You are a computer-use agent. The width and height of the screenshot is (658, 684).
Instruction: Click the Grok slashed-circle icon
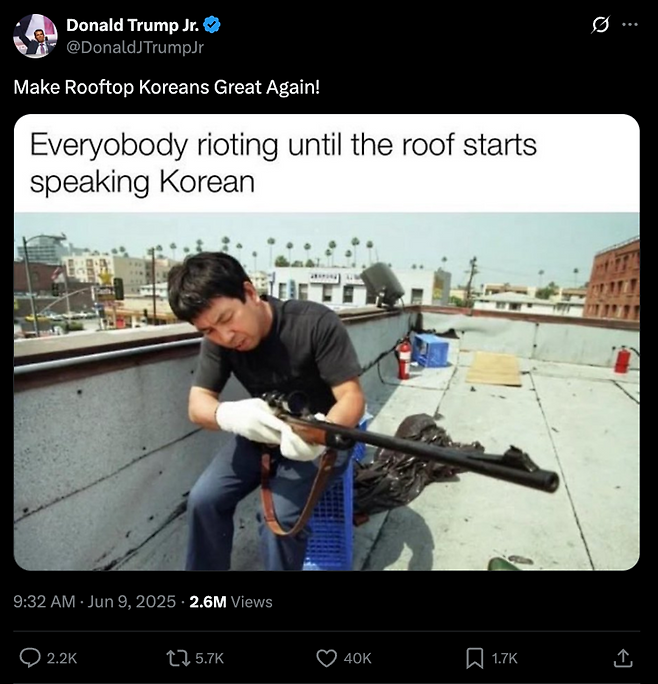pyautogui.click(x=600, y=25)
